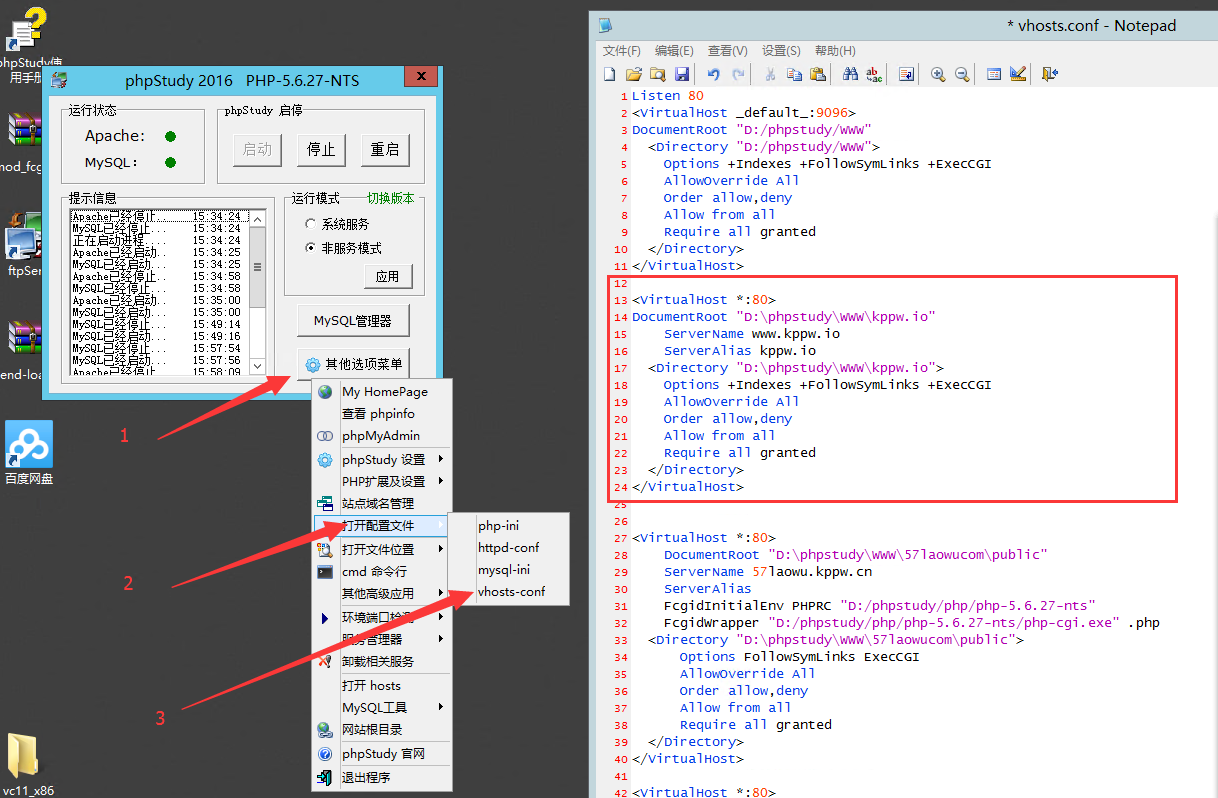Click 卸载相关服务 menu entry
Screen dimensions: 1218x798
click(x=383, y=661)
